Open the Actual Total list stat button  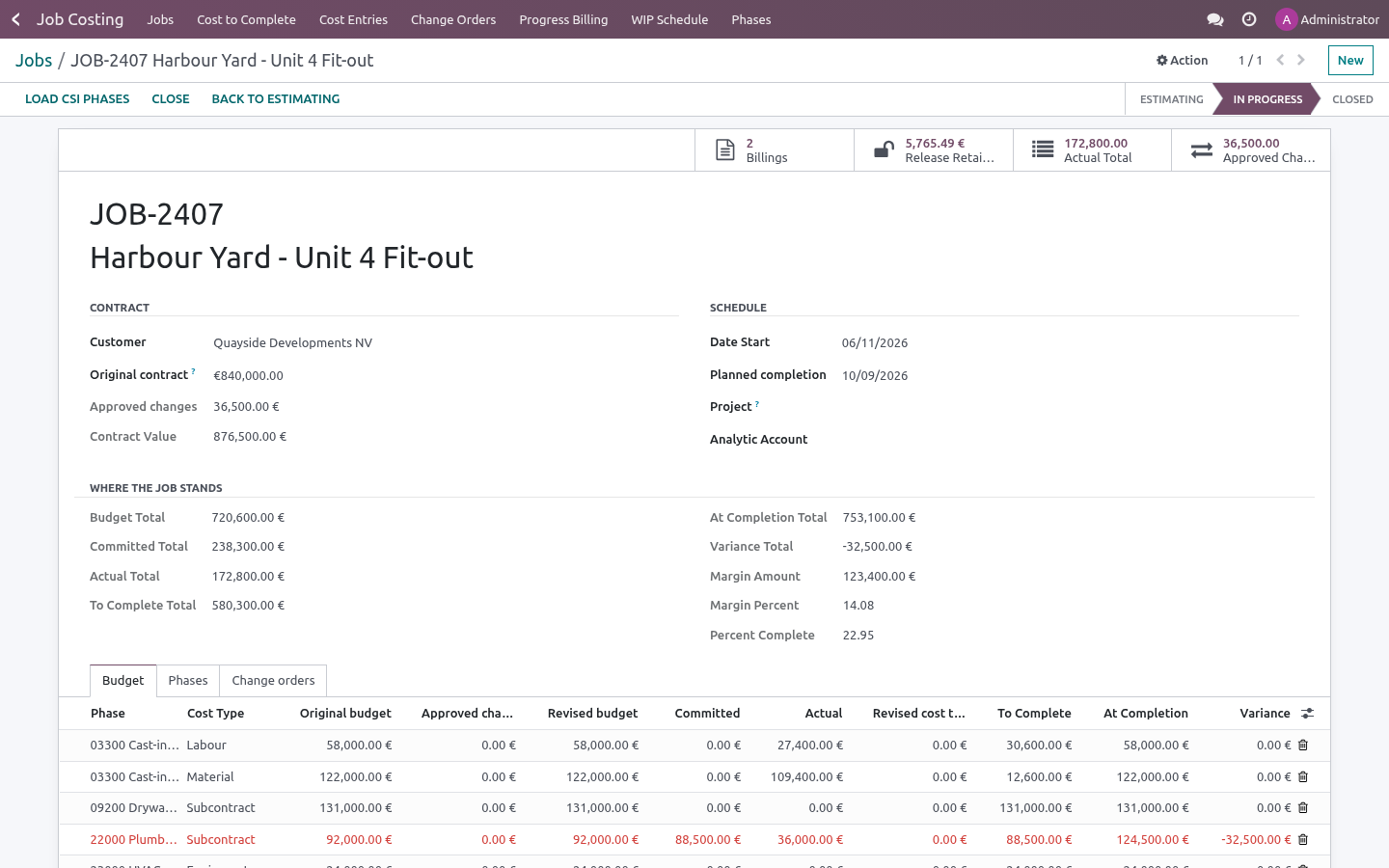pos(1092,150)
